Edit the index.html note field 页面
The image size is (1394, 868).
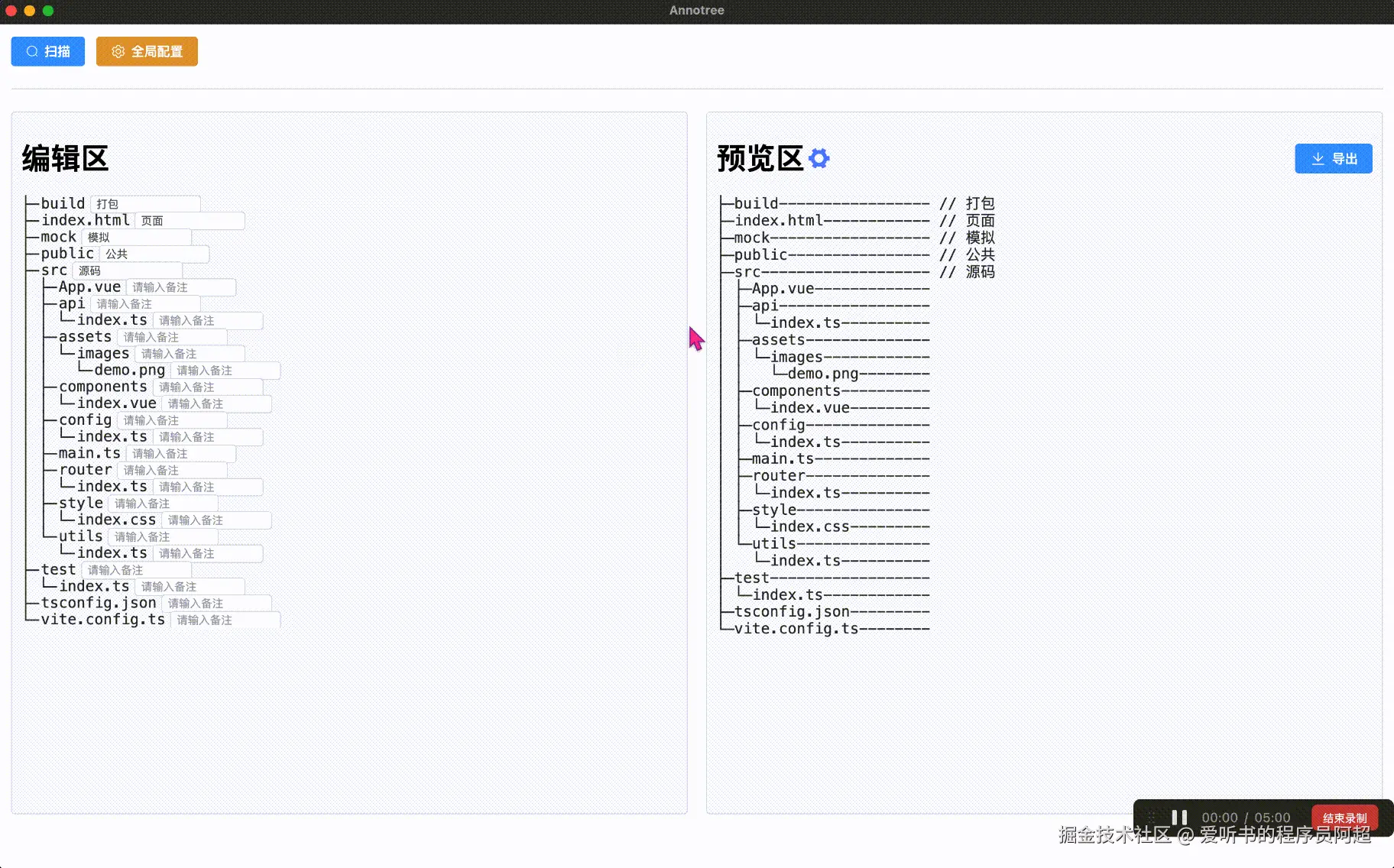(190, 221)
